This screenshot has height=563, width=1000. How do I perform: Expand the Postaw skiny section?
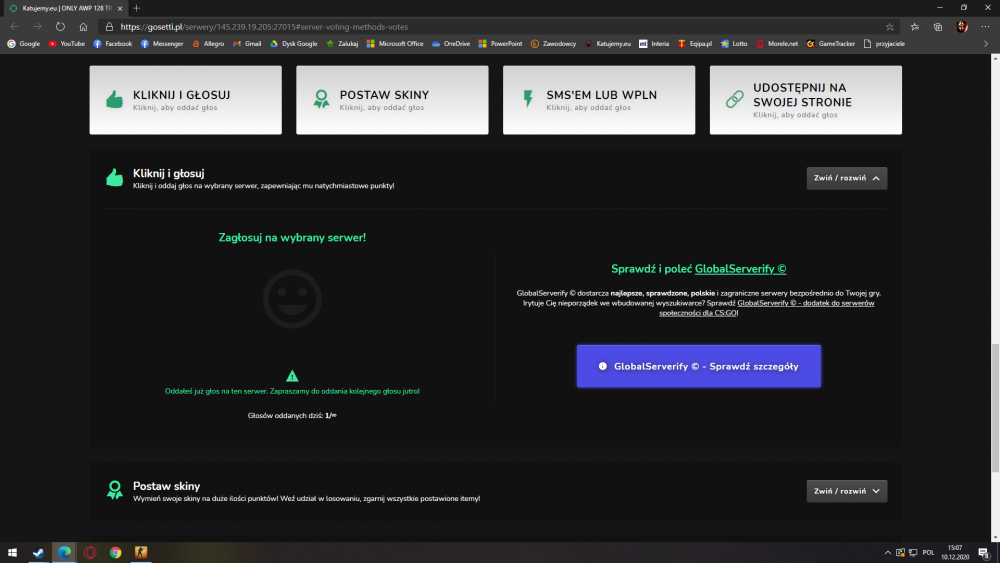846,491
